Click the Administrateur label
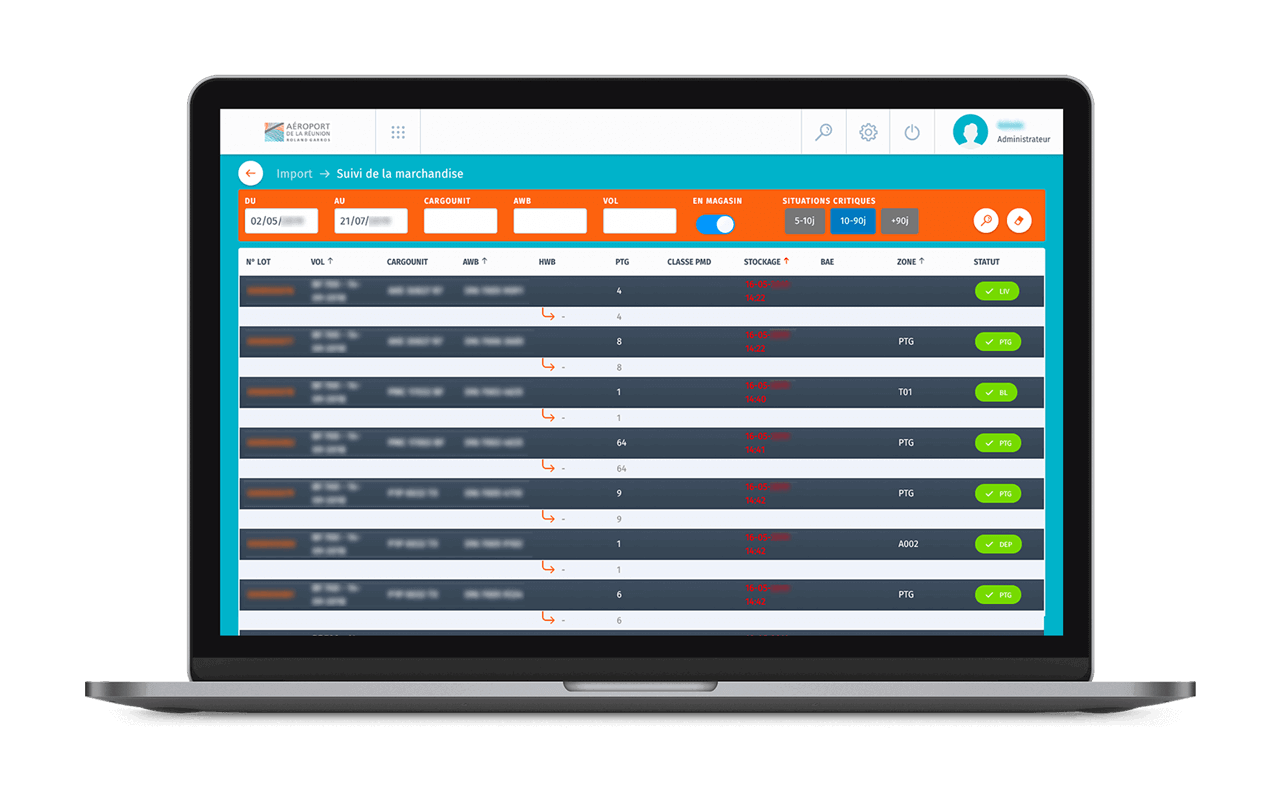This screenshot has width=1280, height=800. (x=1023, y=140)
